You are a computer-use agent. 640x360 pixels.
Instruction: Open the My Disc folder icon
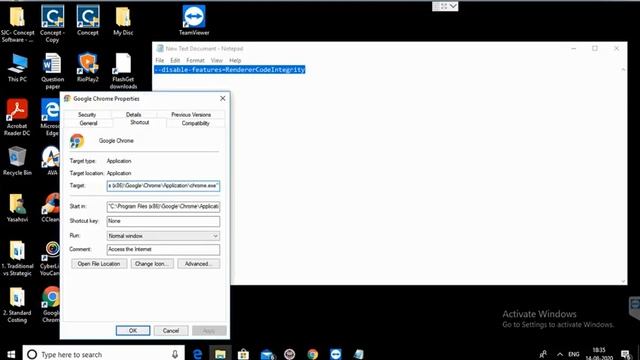(x=123, y=20)
